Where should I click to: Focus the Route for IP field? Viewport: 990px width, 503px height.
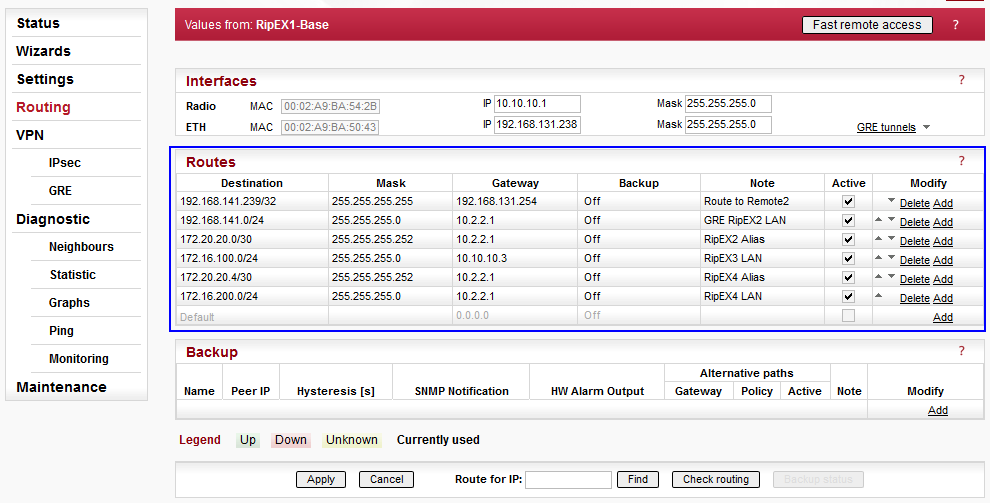568,480
